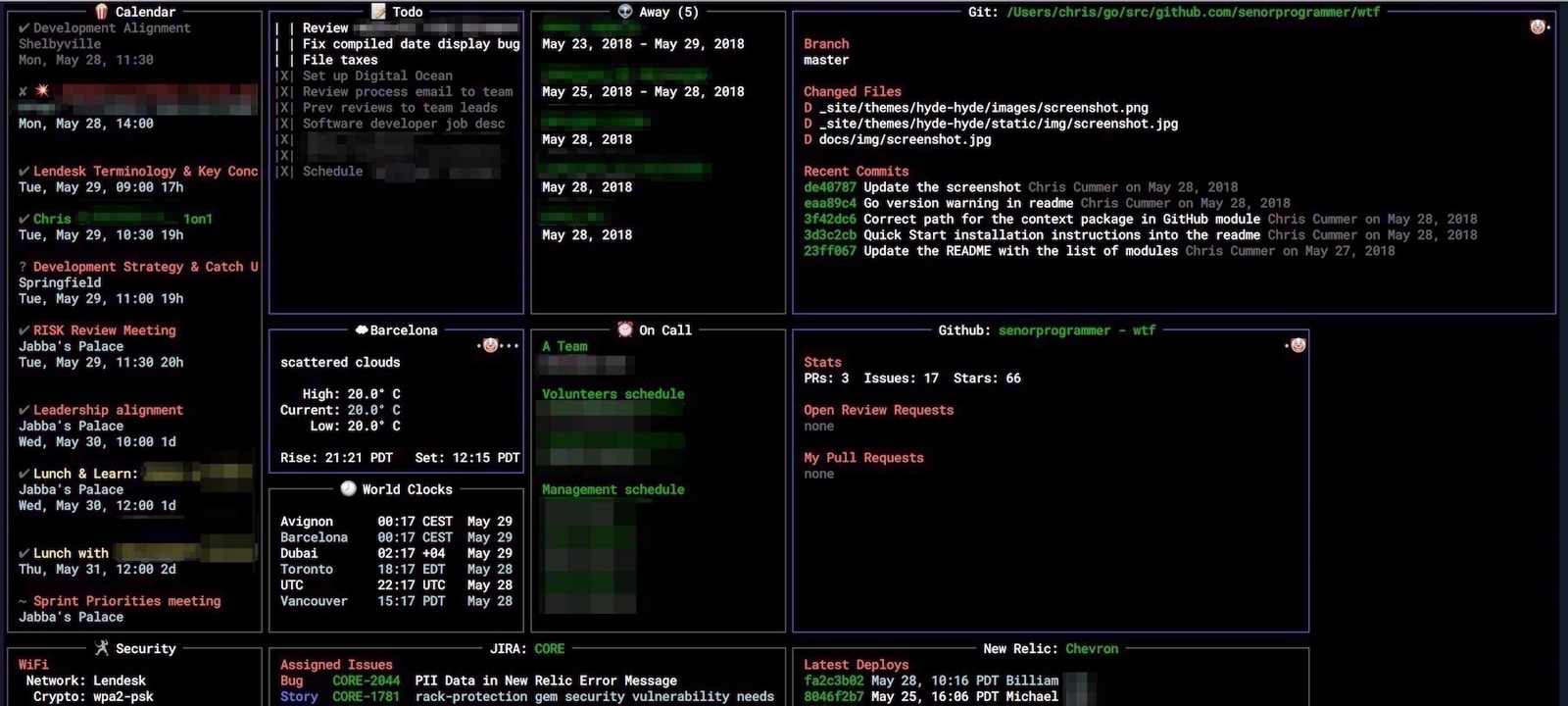Click checkmark beside RISK Review Meeting
Screen dimensions: 1568x706
click(24, 330)
